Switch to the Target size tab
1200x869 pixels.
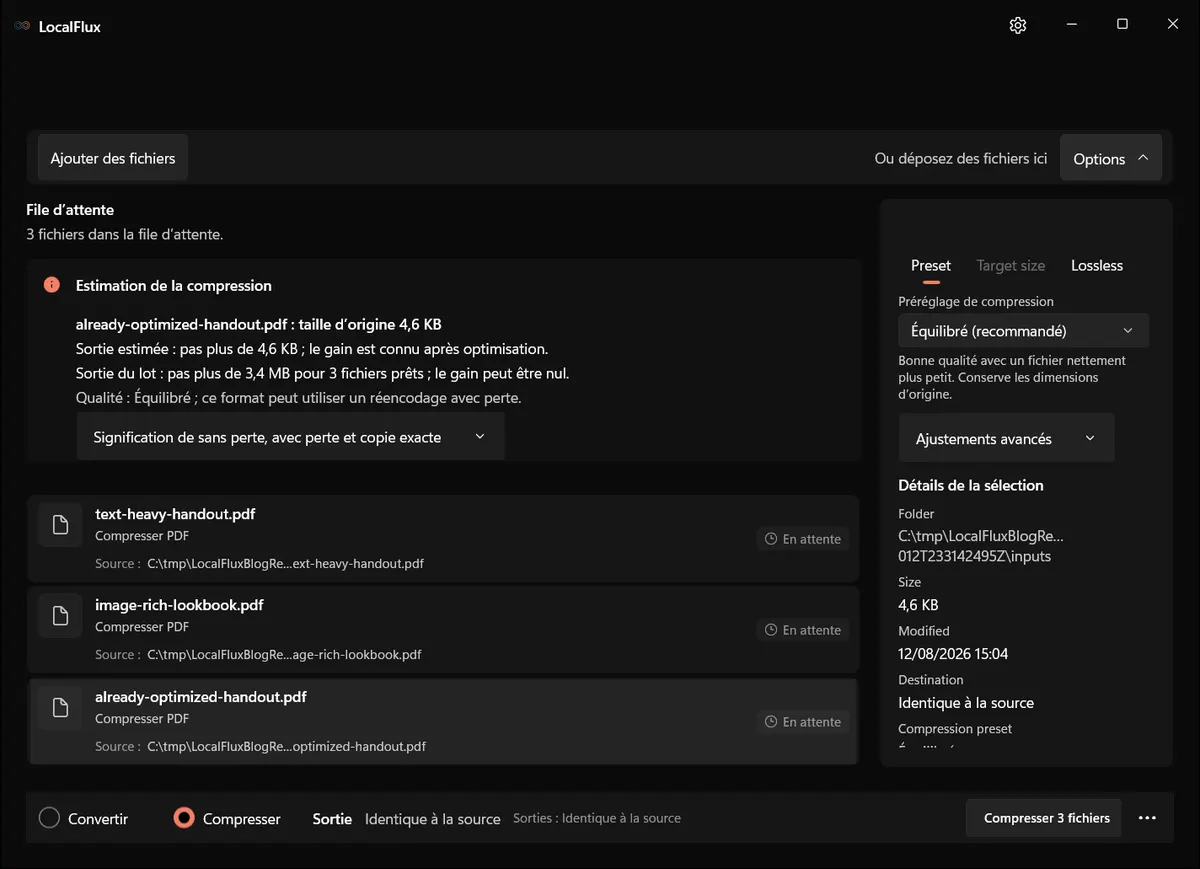pyautogui.click(x=1011, y=265)
